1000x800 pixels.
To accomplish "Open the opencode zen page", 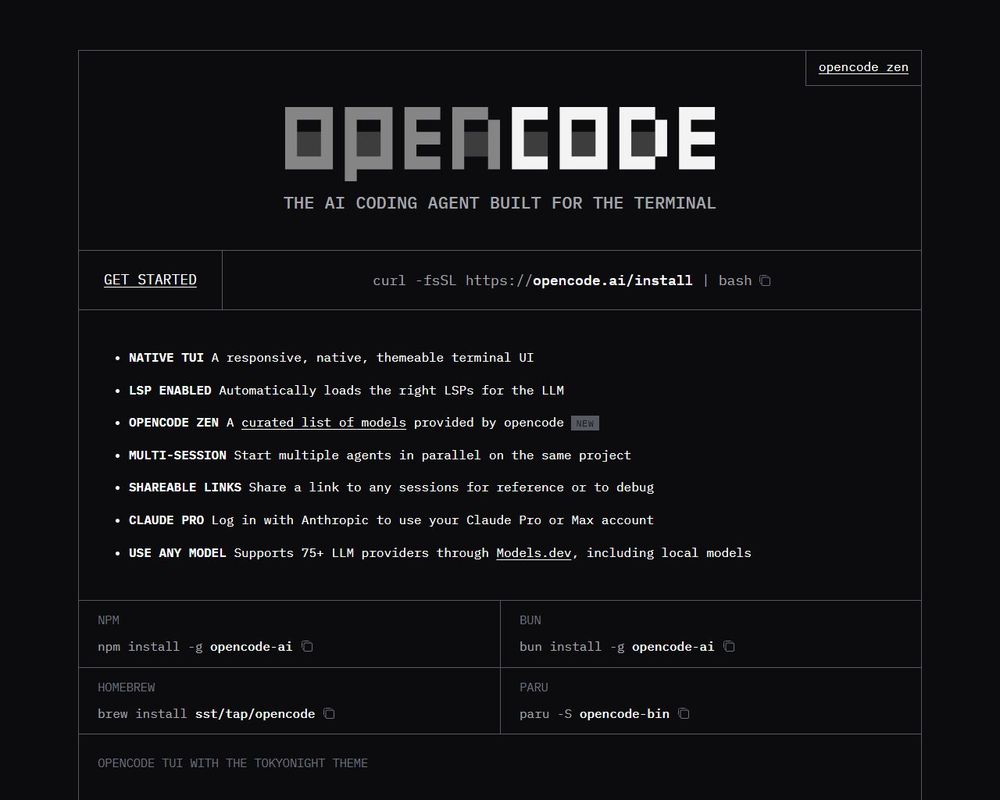I will pos(863,68).
